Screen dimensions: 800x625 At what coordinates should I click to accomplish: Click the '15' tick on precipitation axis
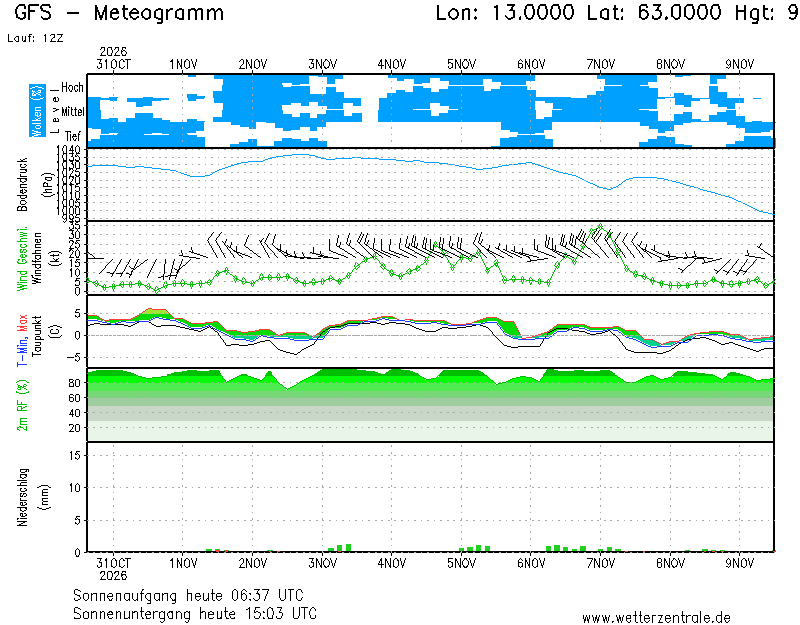click(x=74, y=455)
